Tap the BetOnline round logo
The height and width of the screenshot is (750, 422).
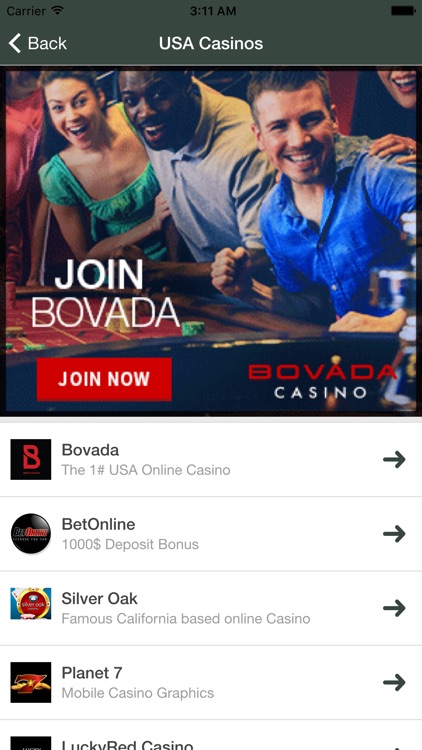[x=31, y=534]
